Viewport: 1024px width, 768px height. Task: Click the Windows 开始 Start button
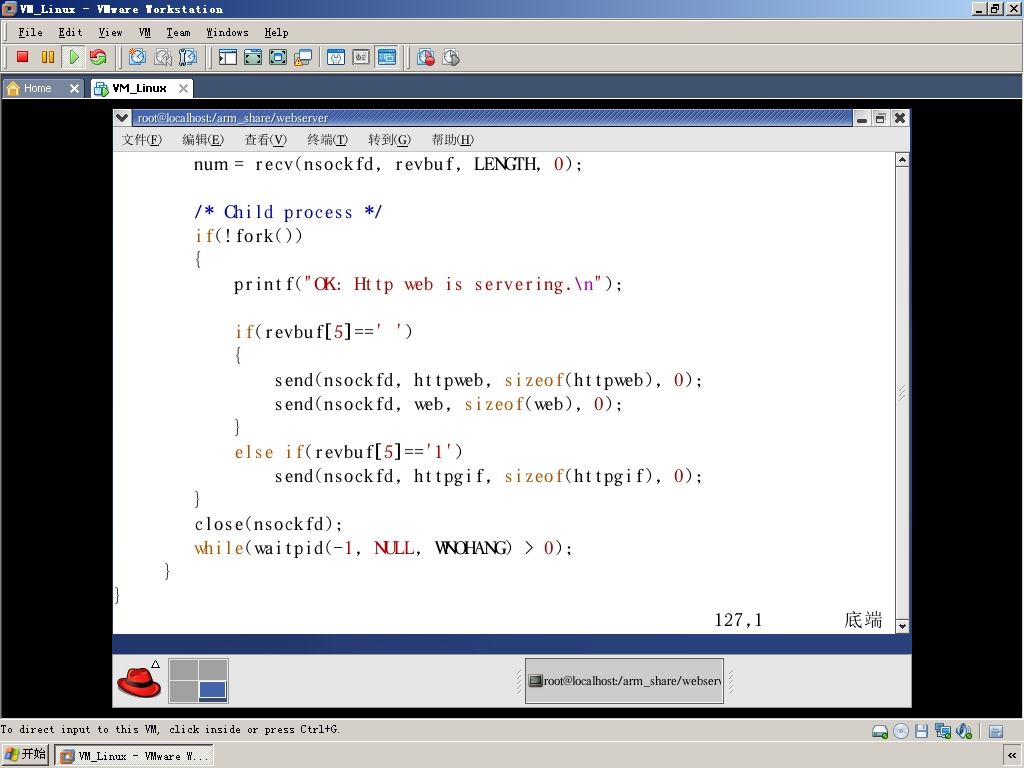point(25,756)
